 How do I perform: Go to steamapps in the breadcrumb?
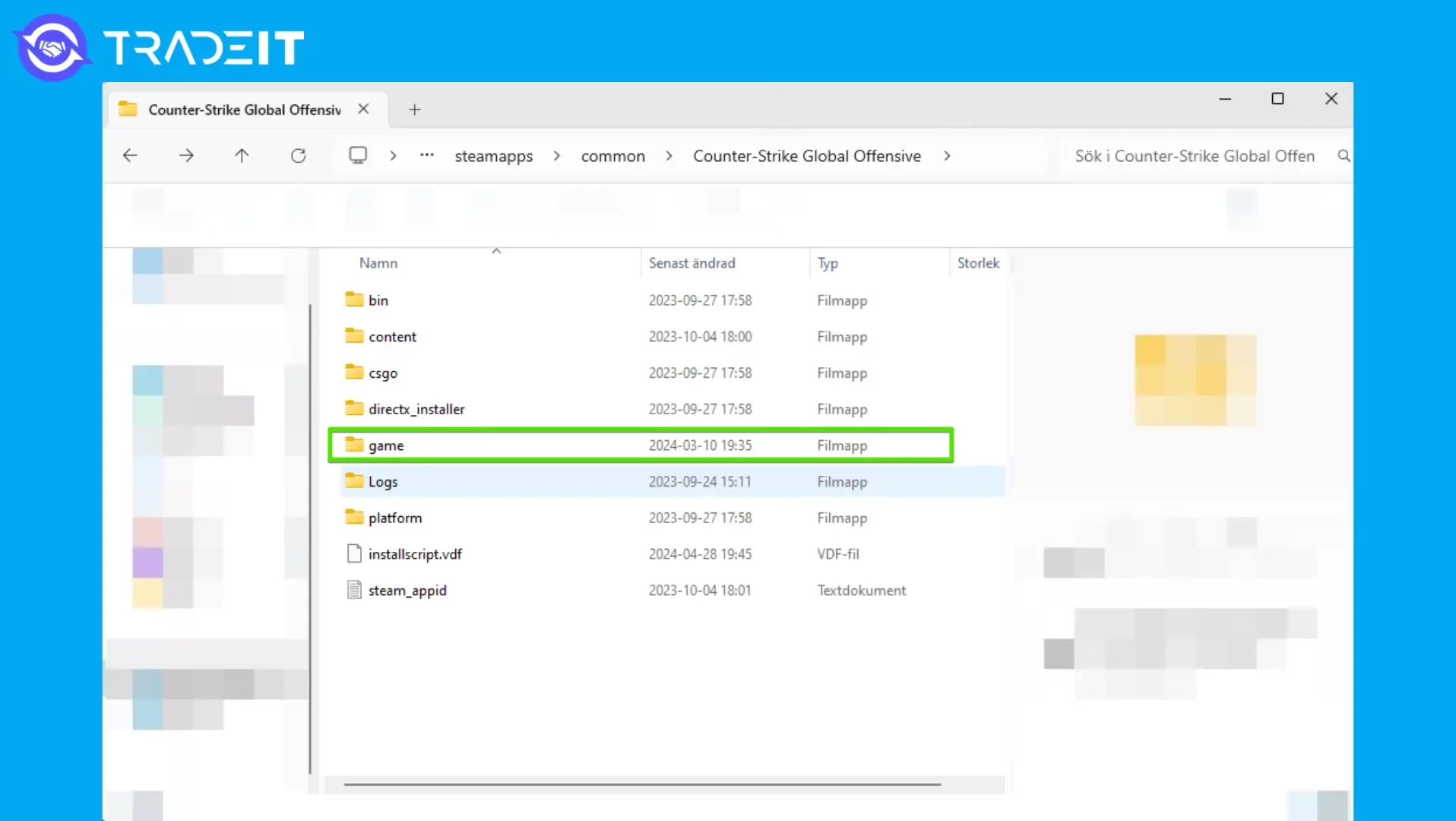click(494, 156)
